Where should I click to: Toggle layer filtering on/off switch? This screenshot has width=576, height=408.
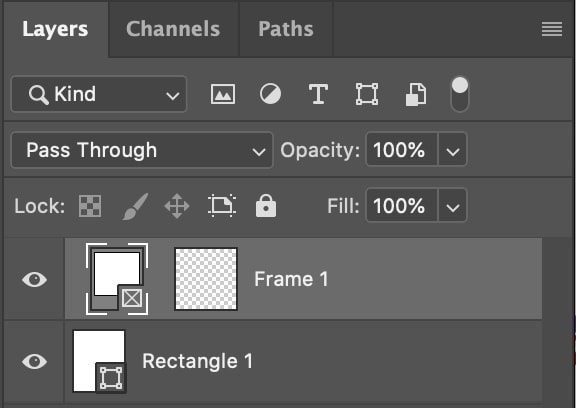tap(460, 94)
